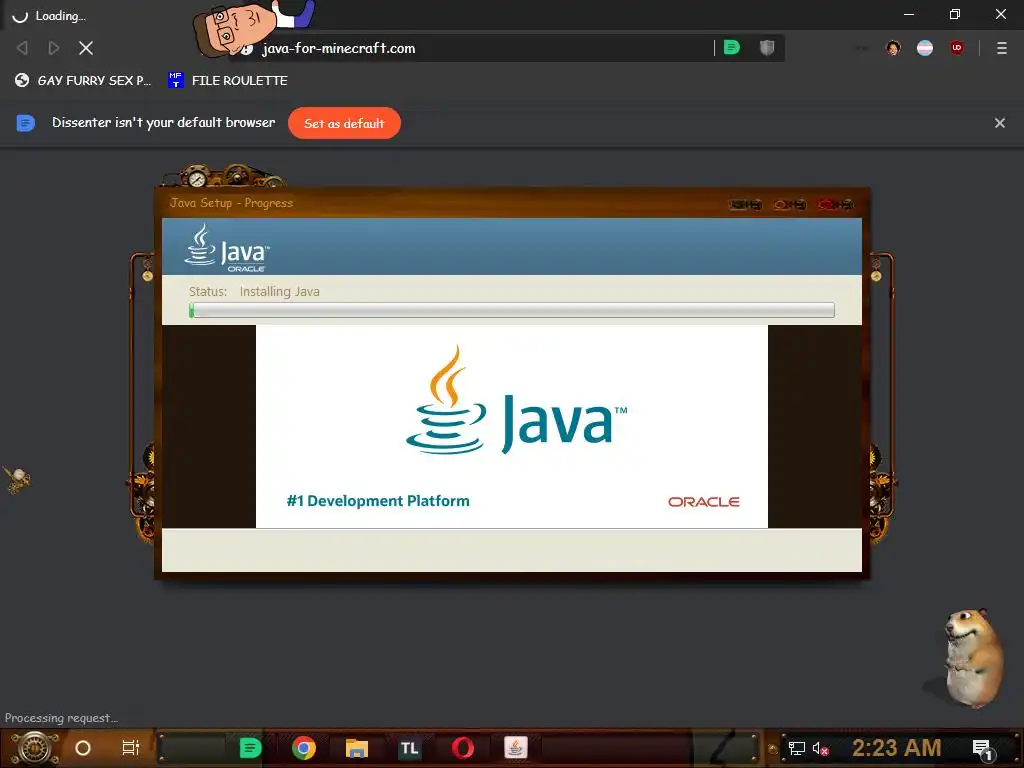Close the Java Setup window

[835, 204]
